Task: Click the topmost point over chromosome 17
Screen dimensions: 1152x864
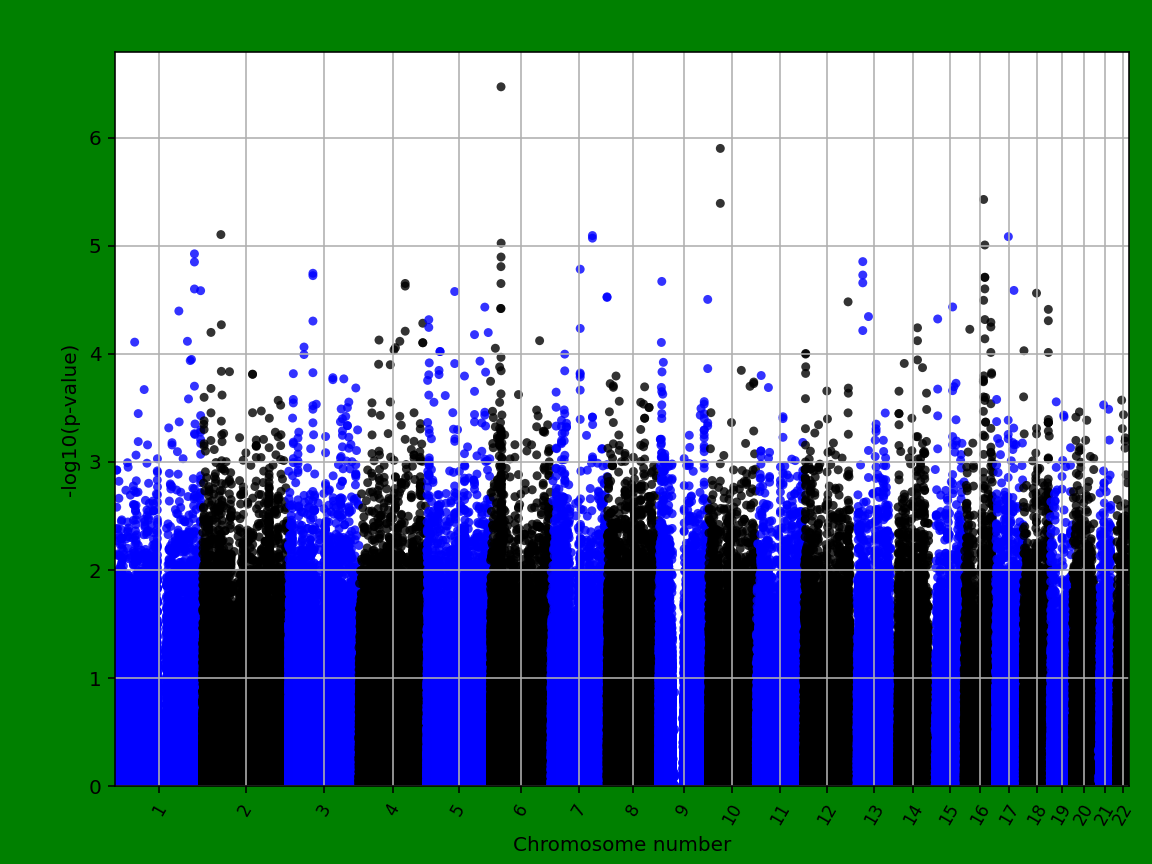Action: tap(1009, 236)
